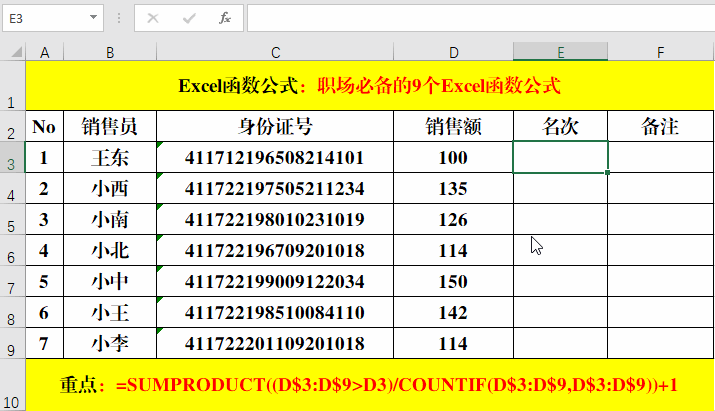The image size is (715, 411).
Task: Select row 4 header
Action: 12,188
